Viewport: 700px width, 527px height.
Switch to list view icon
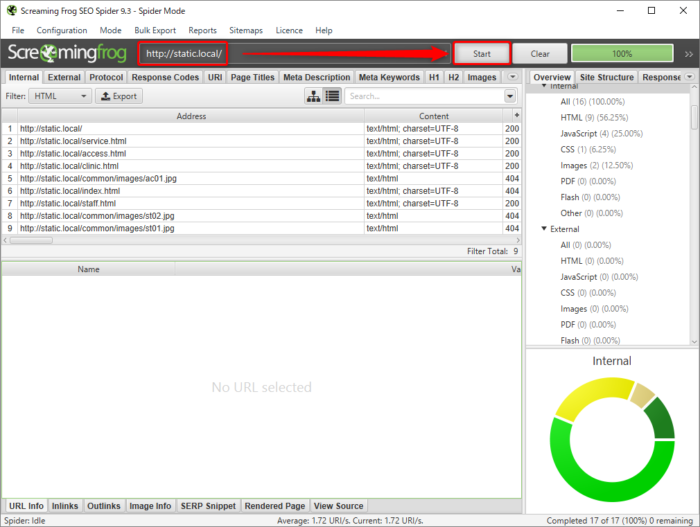[x=331, y=96]
